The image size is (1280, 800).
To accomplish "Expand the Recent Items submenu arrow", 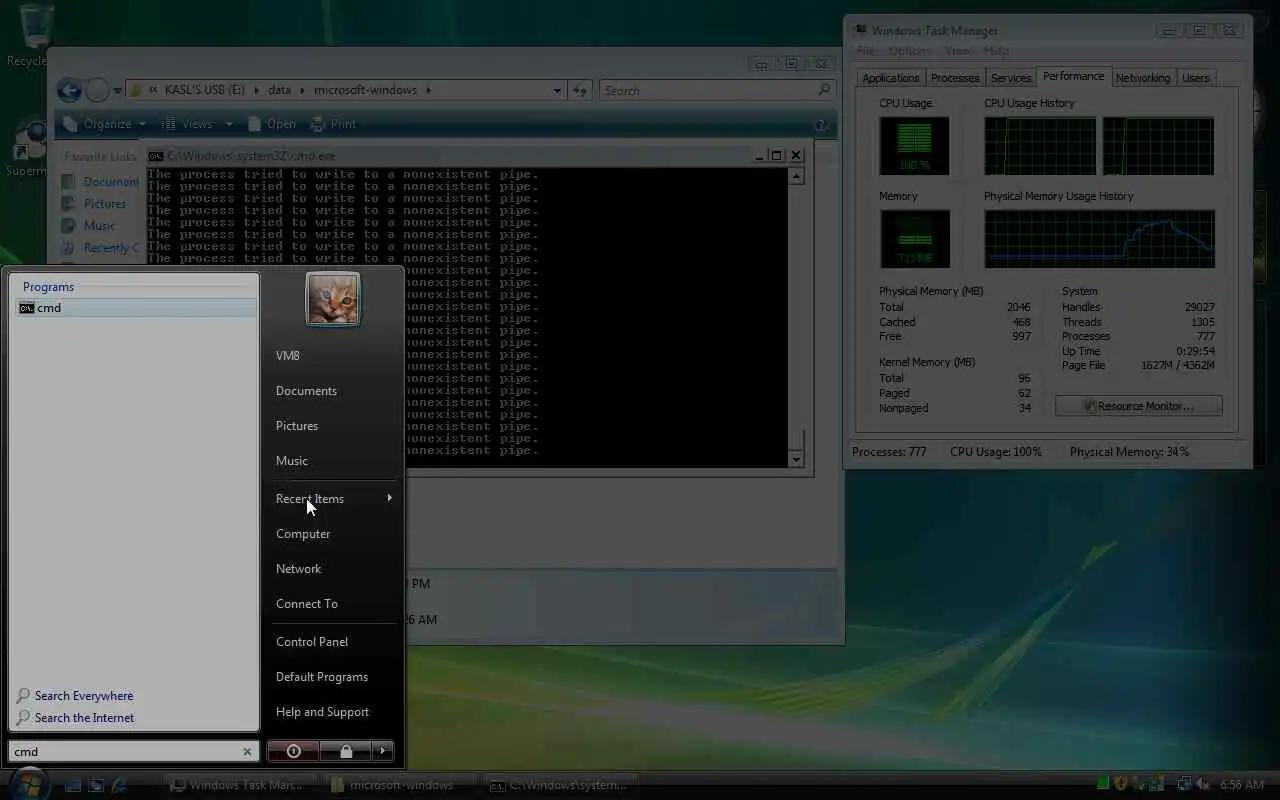I will pyautogui.click(x=389, y=498).
